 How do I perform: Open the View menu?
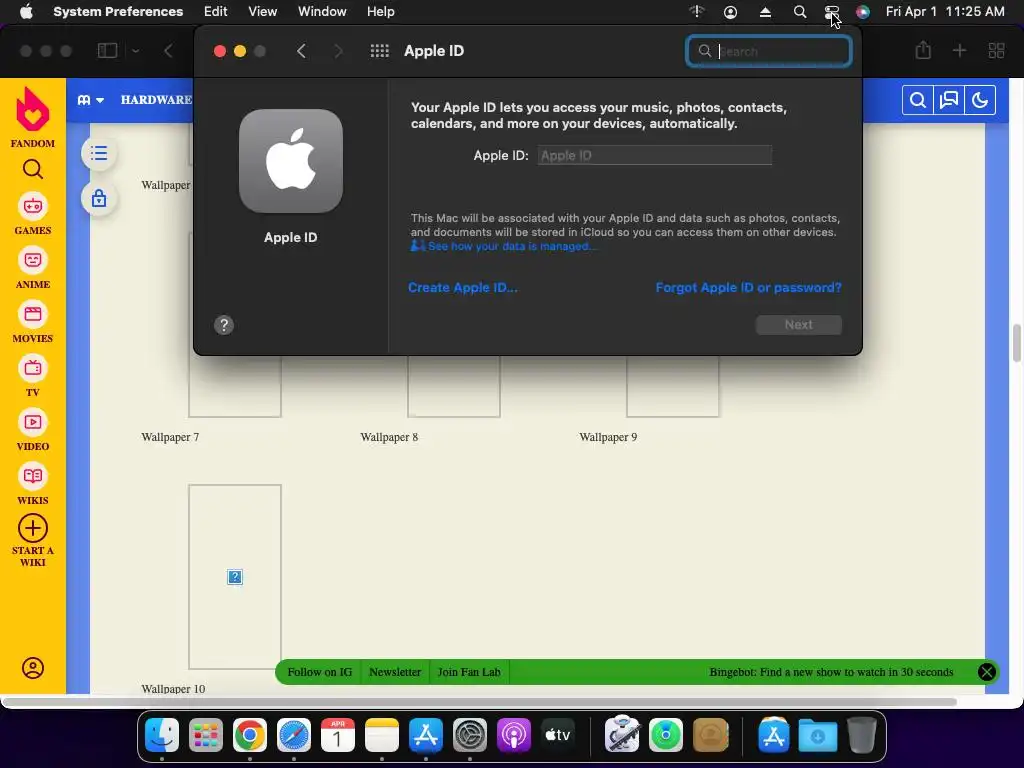click(x=263, y=12)
